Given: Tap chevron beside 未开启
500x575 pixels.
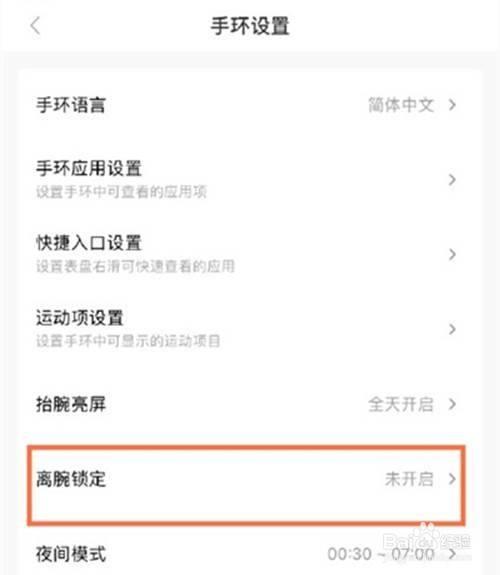Looking at the screenshot, I should [452, 479].
